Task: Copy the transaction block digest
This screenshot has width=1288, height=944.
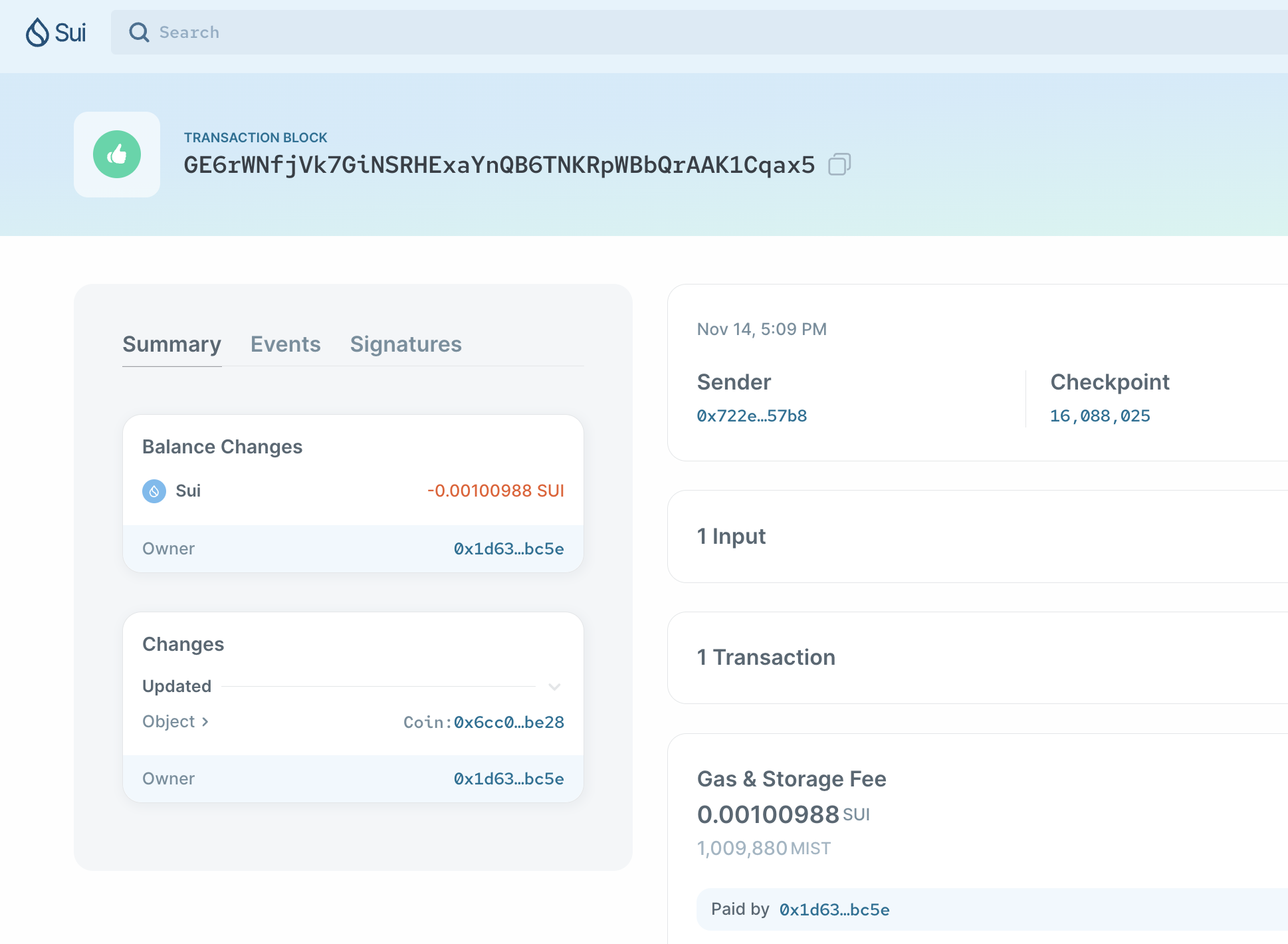Action: tap(839, 164)
